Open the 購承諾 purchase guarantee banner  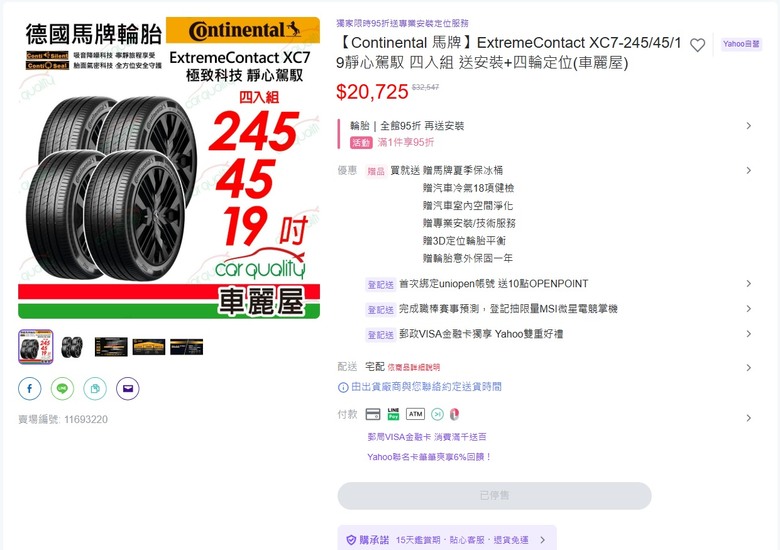(x=447, y=539)
